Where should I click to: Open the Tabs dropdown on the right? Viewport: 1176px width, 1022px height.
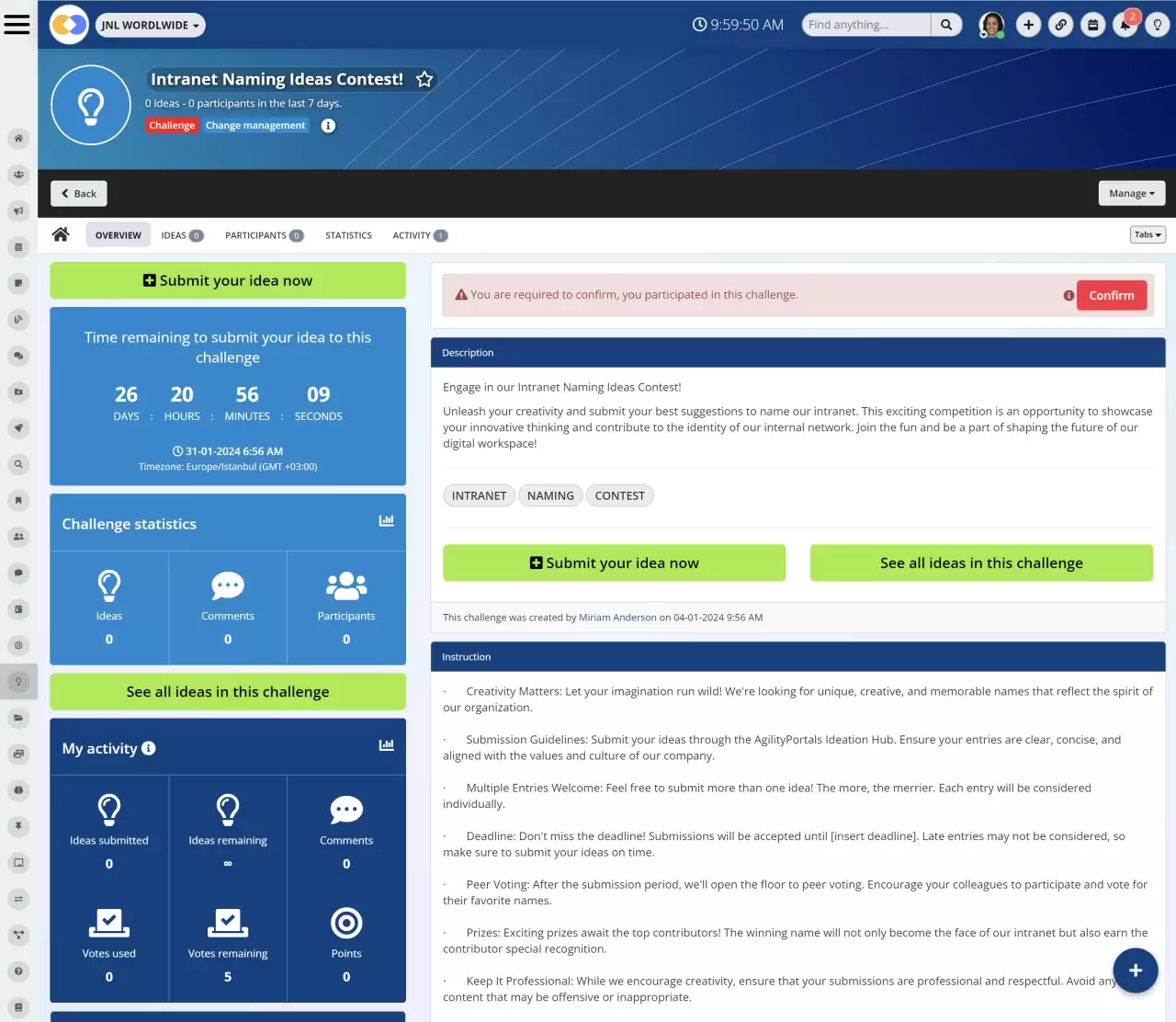[1147, 234]
